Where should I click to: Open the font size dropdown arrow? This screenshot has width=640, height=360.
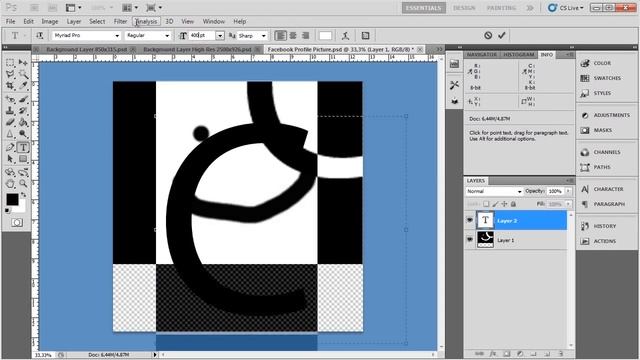(220, 36)
